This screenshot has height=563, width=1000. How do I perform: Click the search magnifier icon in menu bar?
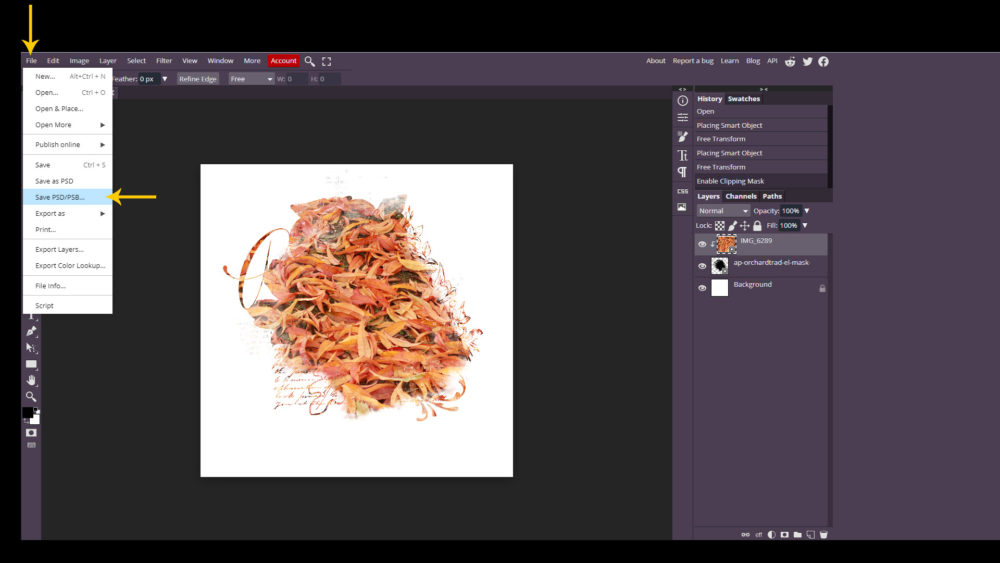(x=310, y=61)
